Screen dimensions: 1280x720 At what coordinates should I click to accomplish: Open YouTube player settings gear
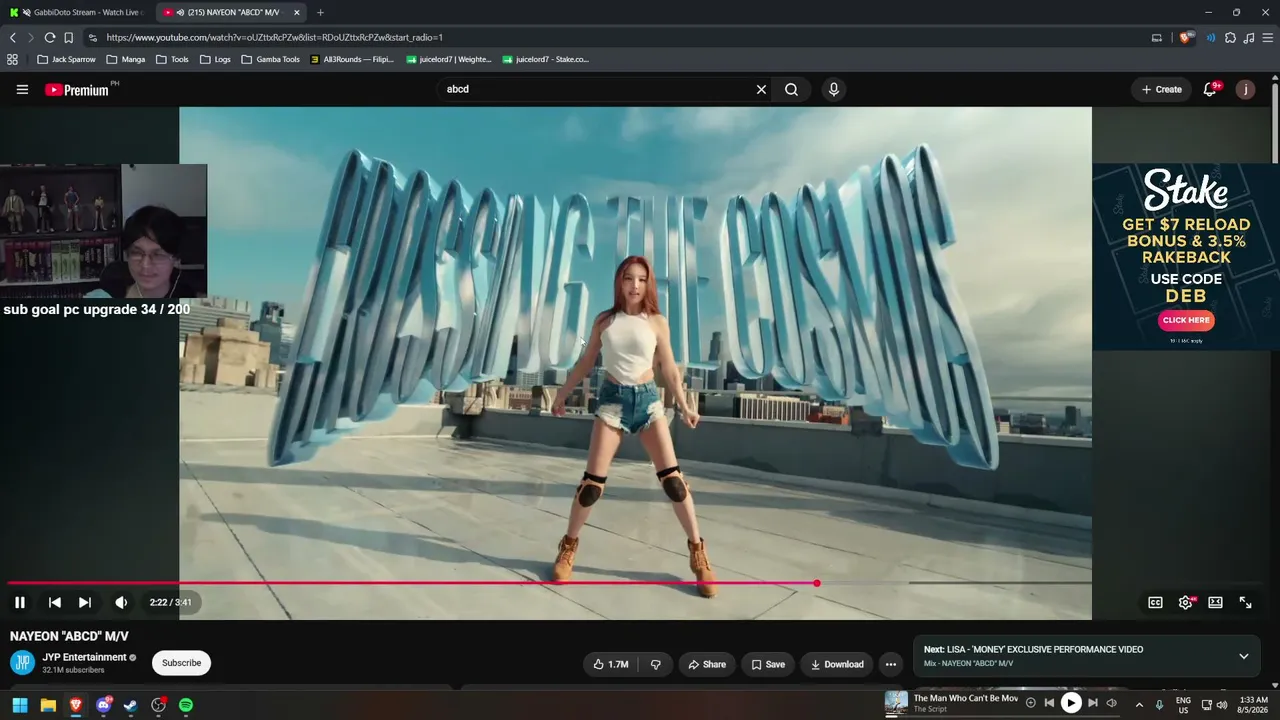[1186, 602]
